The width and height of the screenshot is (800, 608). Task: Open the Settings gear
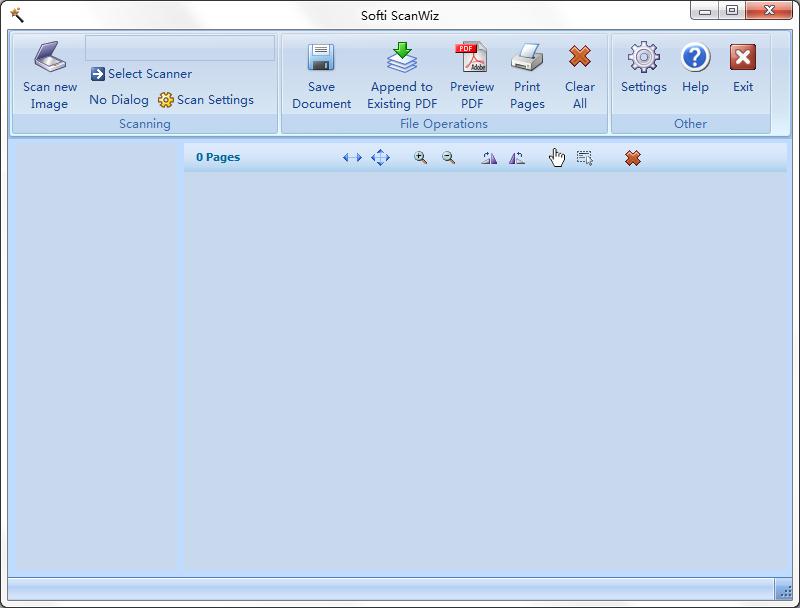643,59
